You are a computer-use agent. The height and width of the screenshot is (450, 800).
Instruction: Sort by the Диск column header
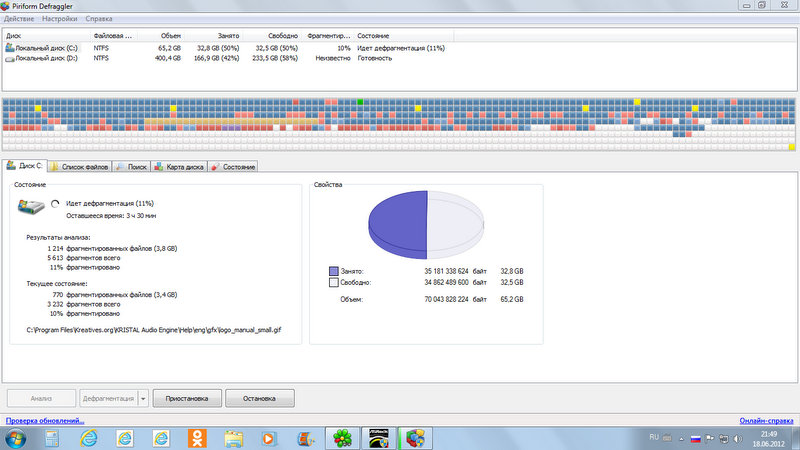point(47,36)
